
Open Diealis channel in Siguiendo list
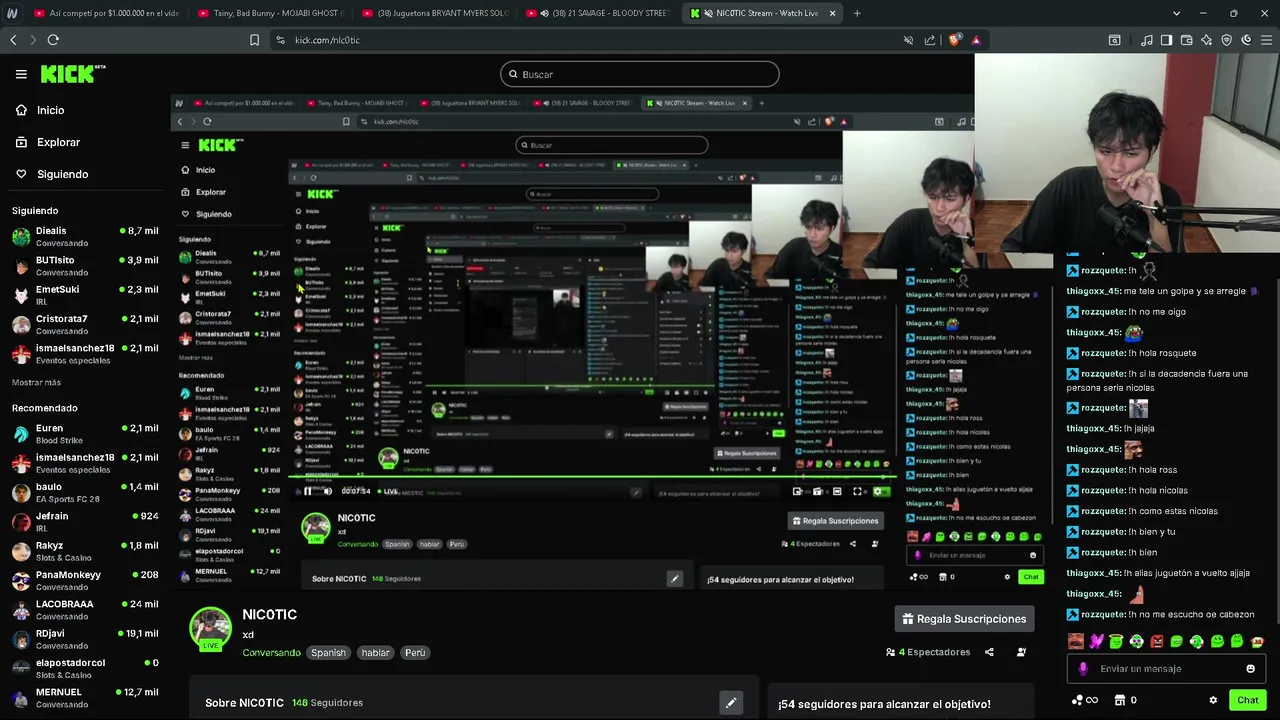point(85,236)
